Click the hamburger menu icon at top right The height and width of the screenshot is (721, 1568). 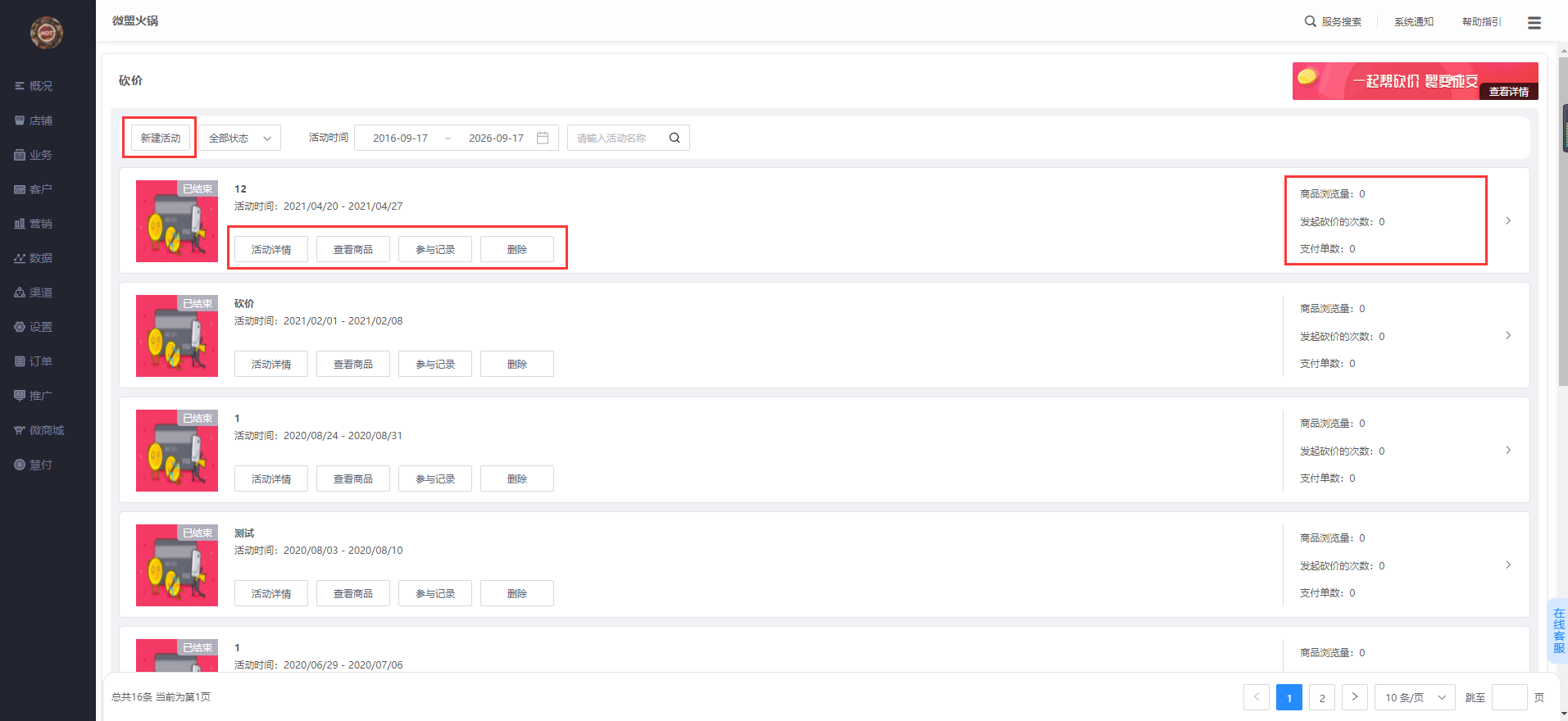pyautogui.click(x=1534, y=23)
